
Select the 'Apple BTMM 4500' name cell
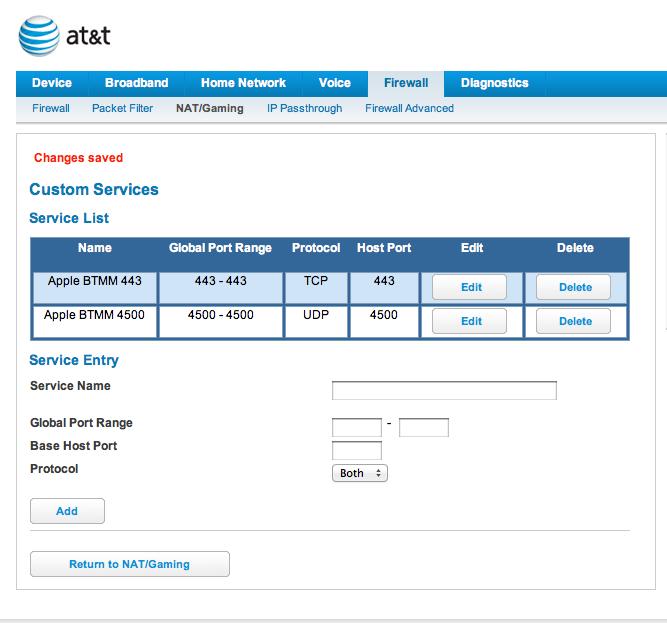coord(95,322)
